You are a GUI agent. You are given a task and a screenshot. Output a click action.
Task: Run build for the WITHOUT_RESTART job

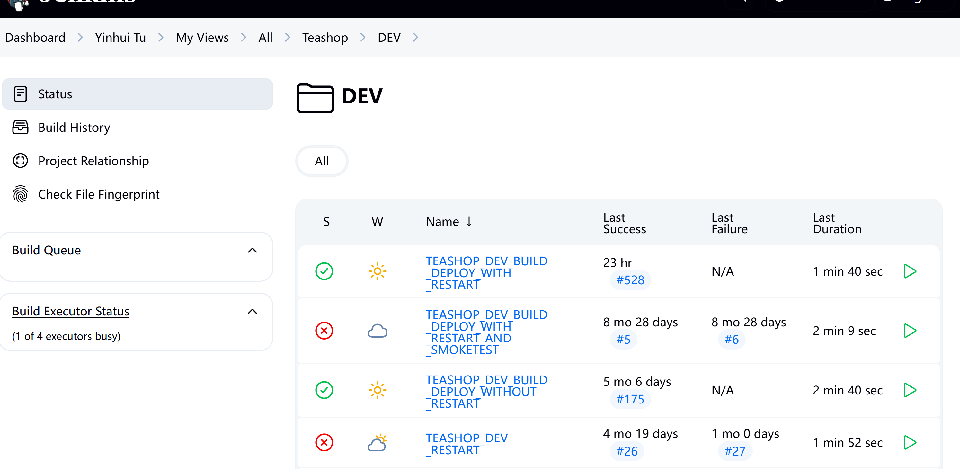pos(910,390)
